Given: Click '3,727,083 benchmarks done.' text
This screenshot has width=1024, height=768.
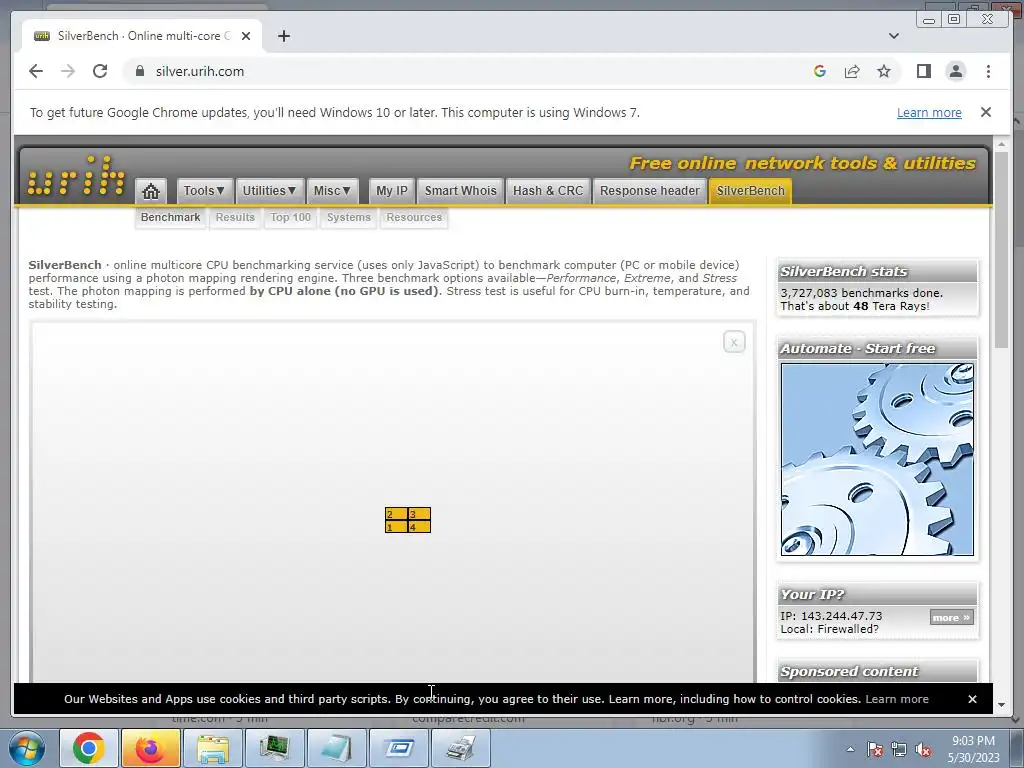Looking at the screenshot, I should click(x=861, y=293).
